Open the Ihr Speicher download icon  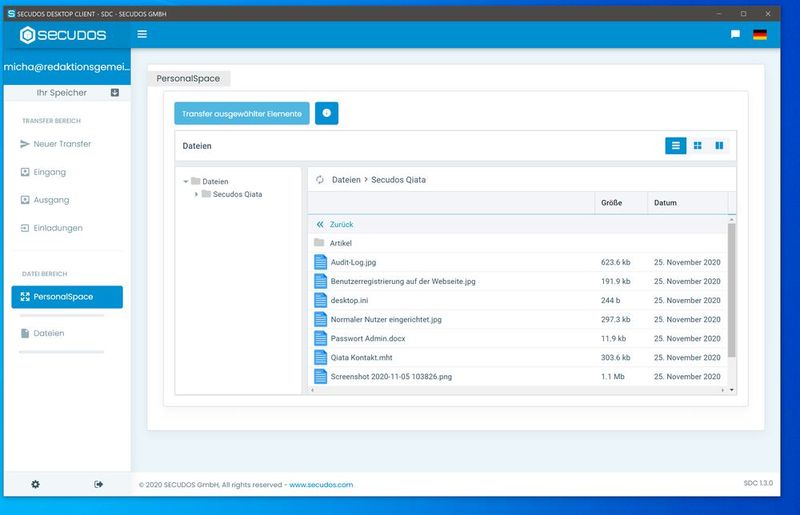coord(115,92)
